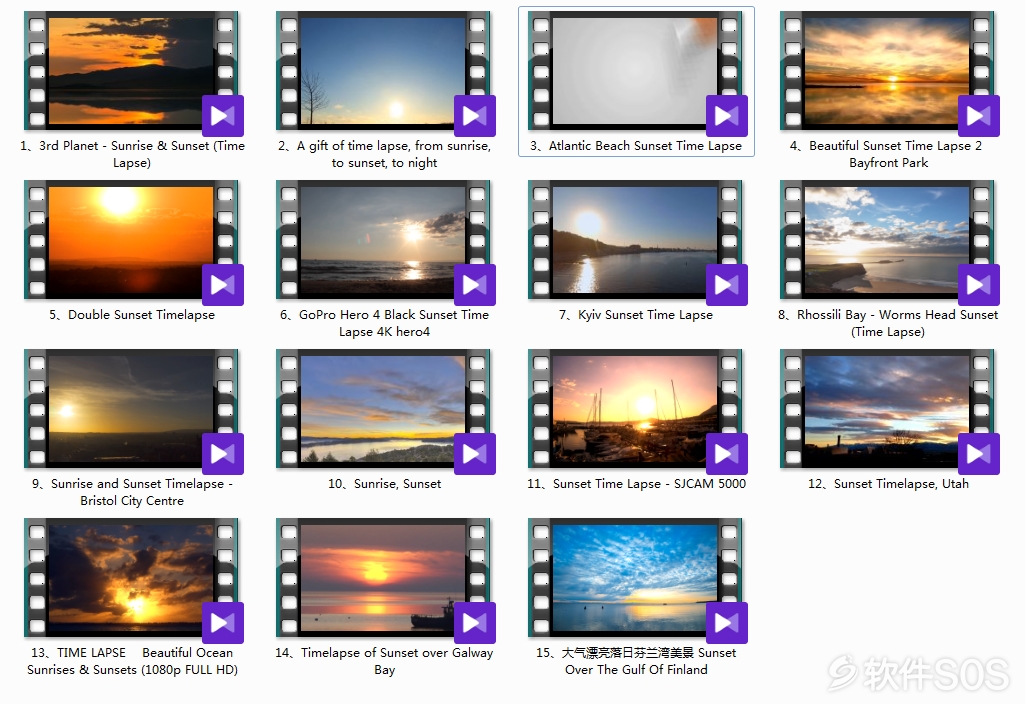Select the 3rd Planet Sunrise & Sunset thumbnail

click(131, 71)
